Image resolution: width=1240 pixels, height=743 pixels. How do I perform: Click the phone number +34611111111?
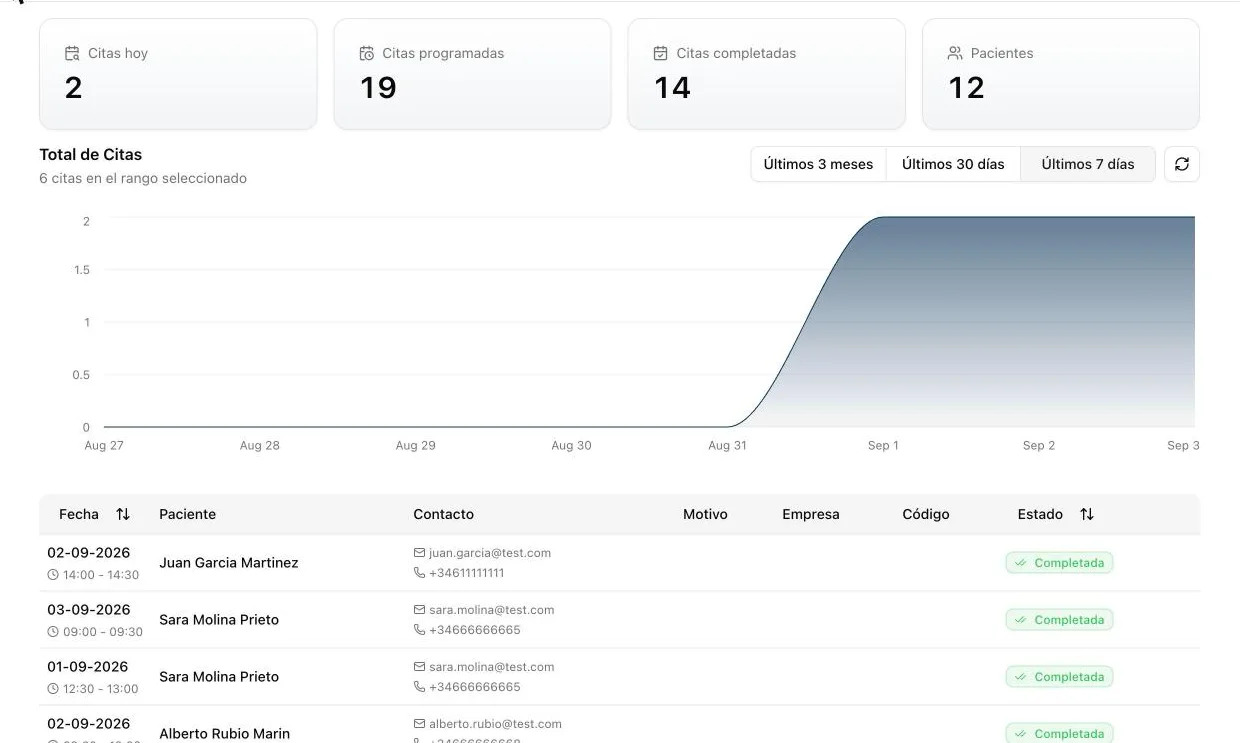point(466,573)
